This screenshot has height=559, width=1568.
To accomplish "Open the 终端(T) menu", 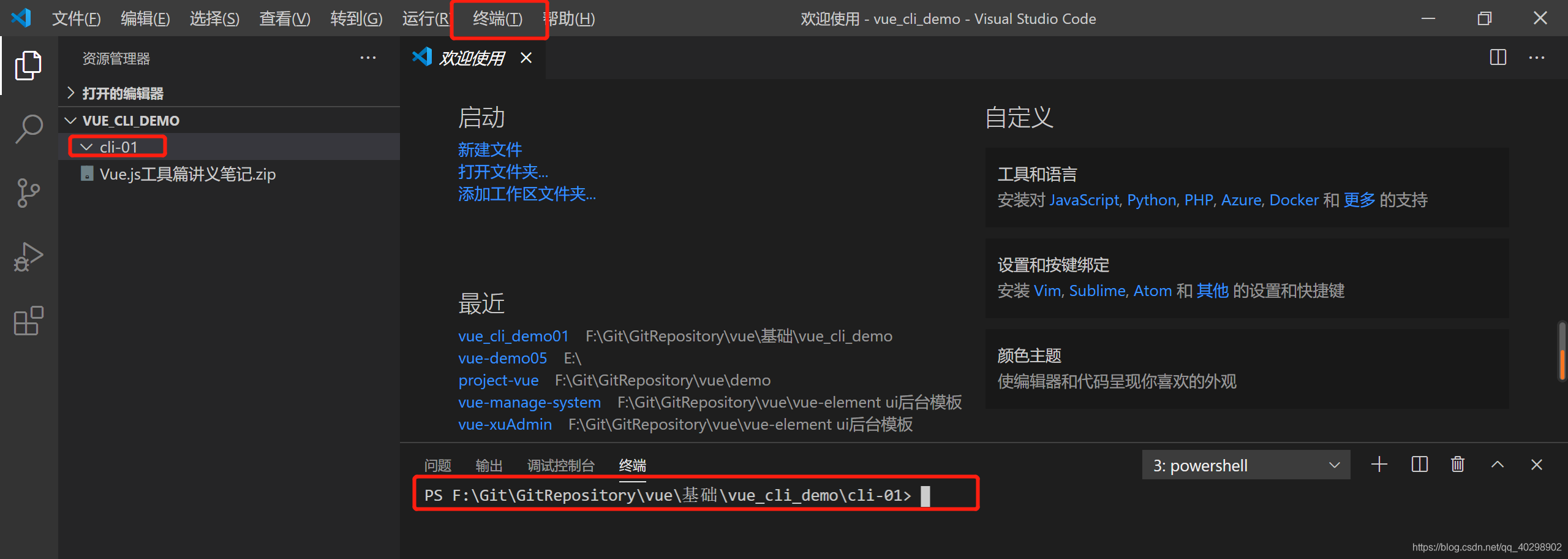I will coord(498,19).
